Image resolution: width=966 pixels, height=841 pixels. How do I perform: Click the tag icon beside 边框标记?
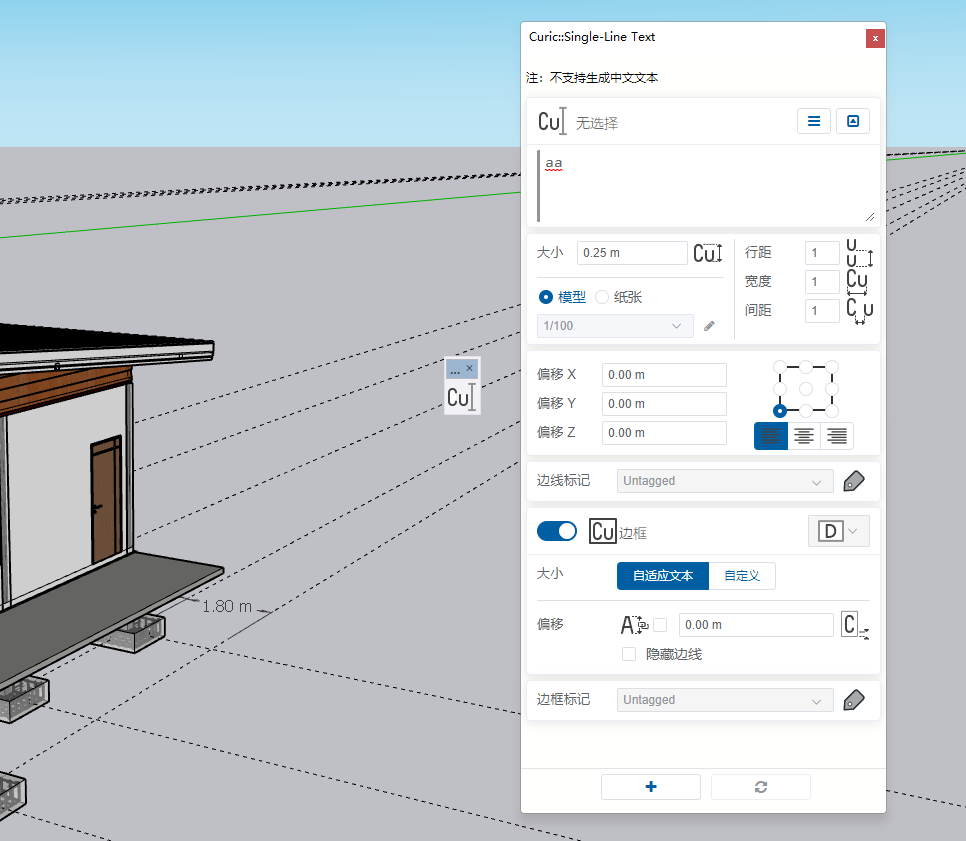[x=853, y=700]
